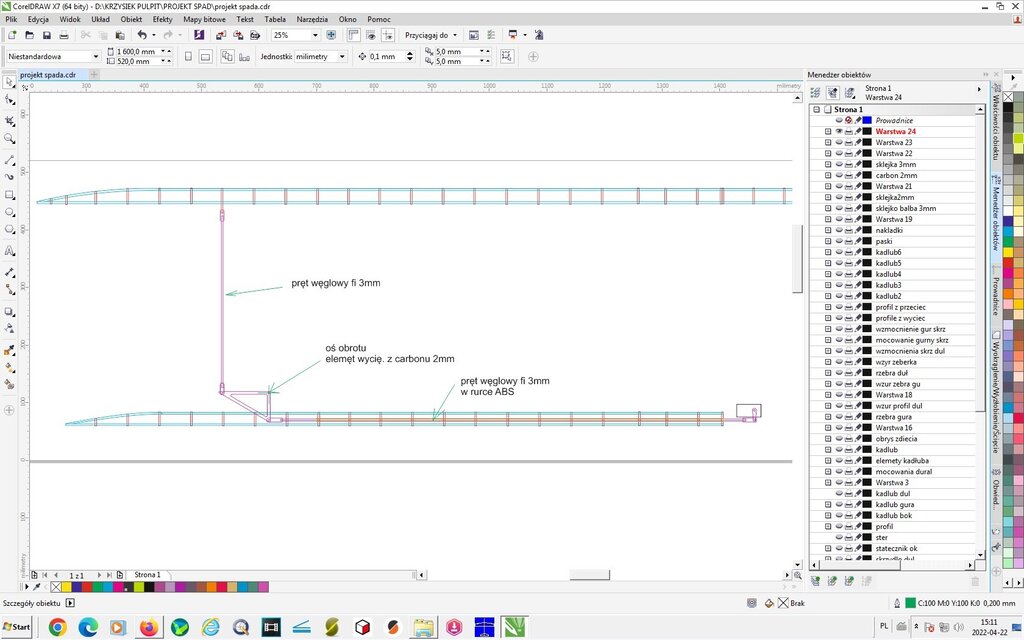Select the Ellipse tool
Image resolution: width=1024 pixels, height=640 pixels.
pyautogui.click(x=10, y=213)
